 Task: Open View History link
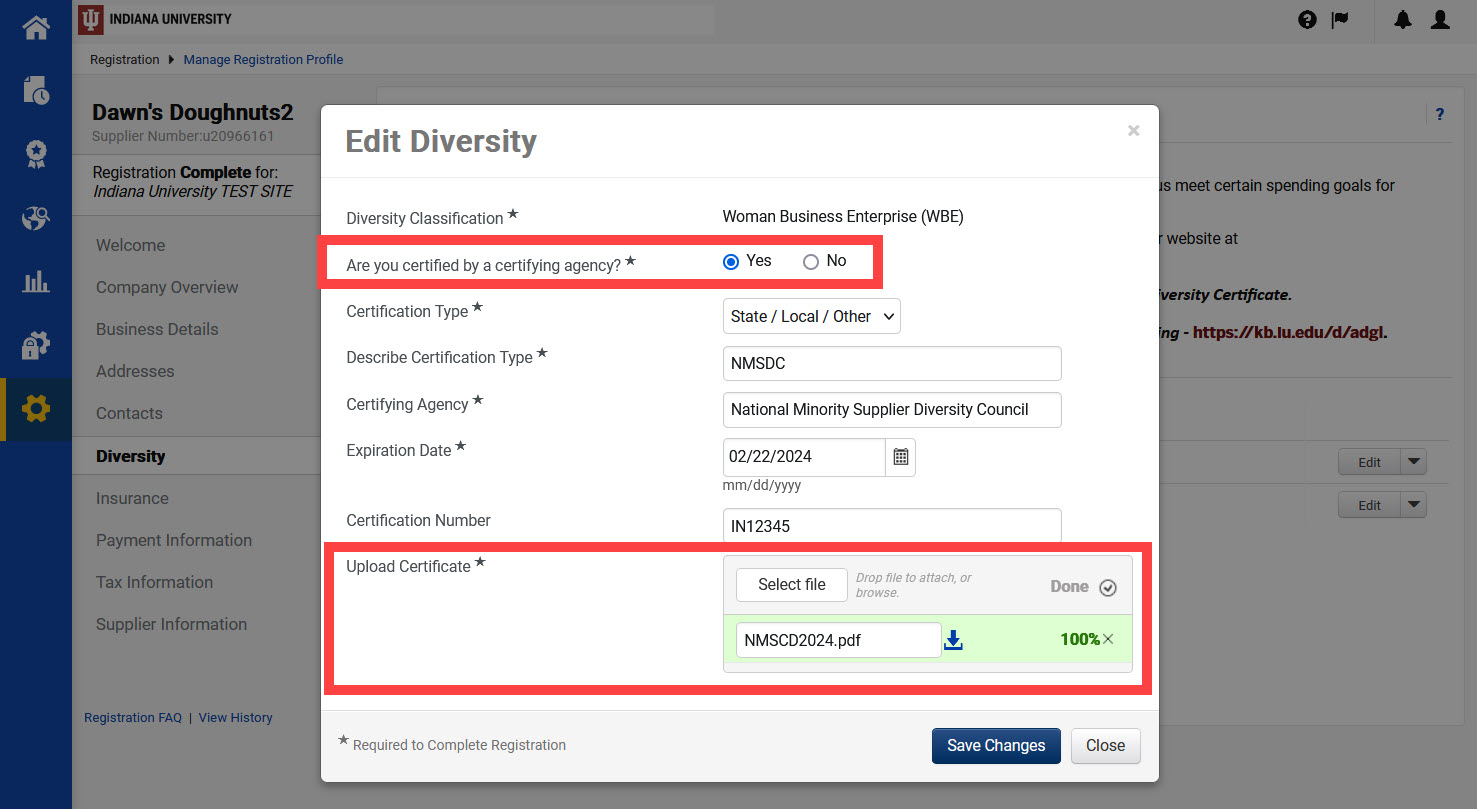pos(235,718)
